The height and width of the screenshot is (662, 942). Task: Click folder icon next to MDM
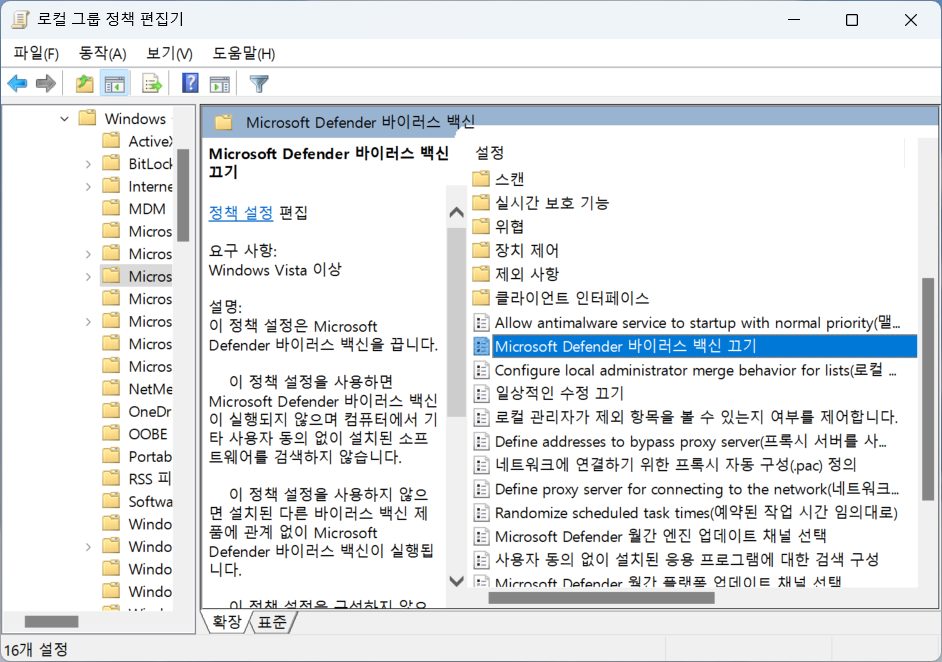point(111,208)
